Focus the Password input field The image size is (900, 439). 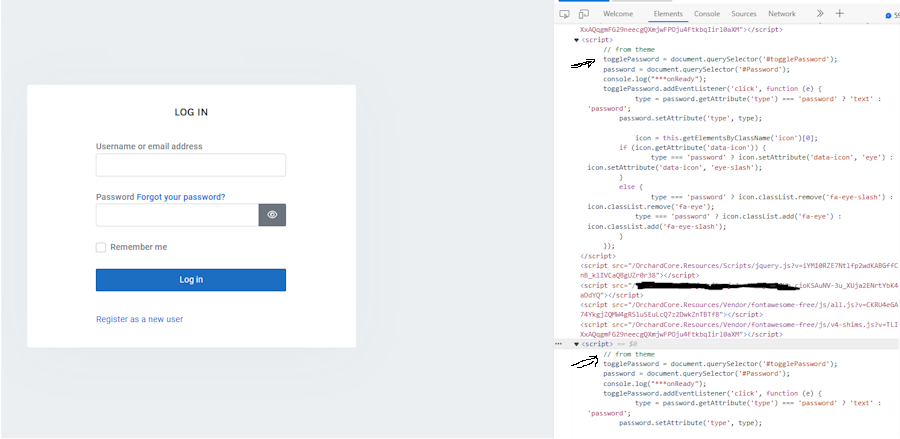coord(177,215)
